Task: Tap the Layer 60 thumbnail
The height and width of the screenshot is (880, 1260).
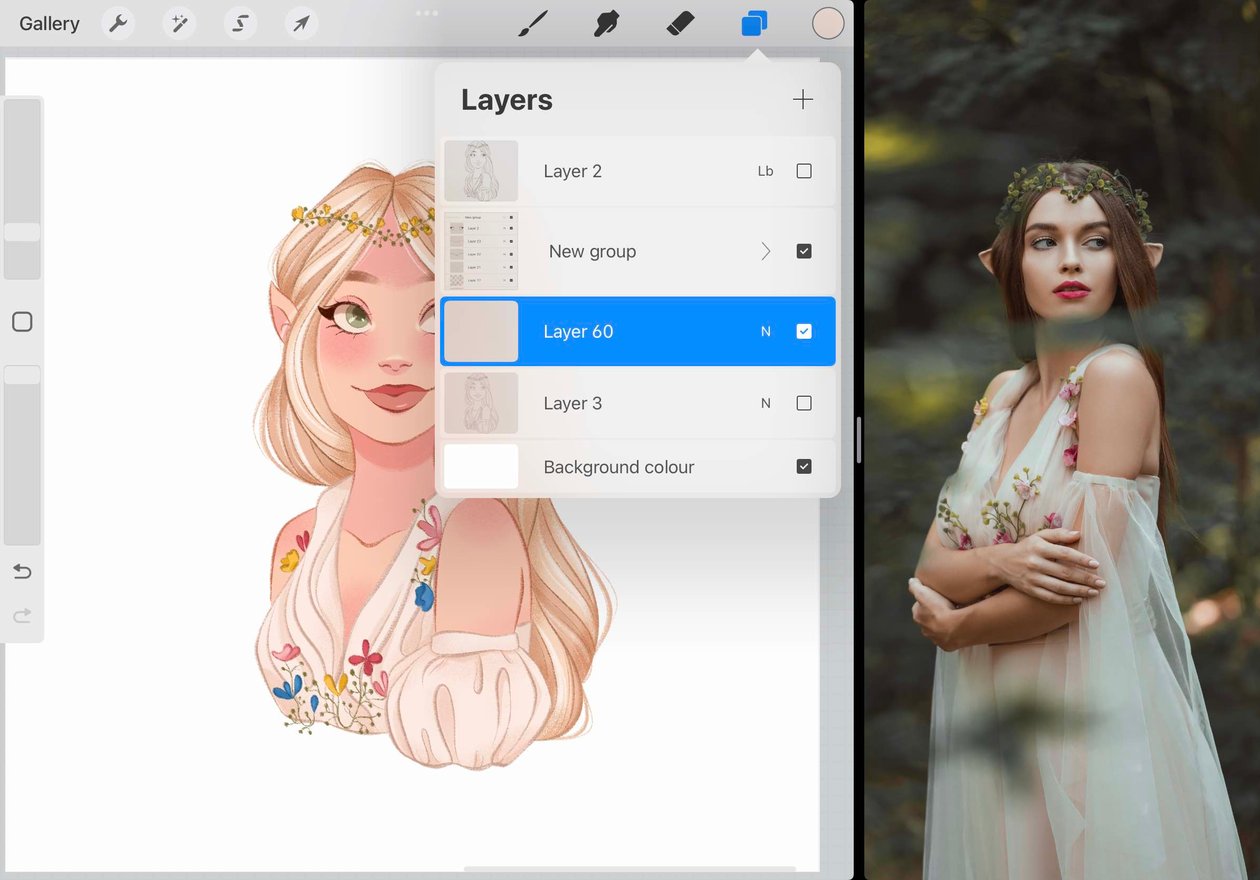Action: (x=481, y=331)
